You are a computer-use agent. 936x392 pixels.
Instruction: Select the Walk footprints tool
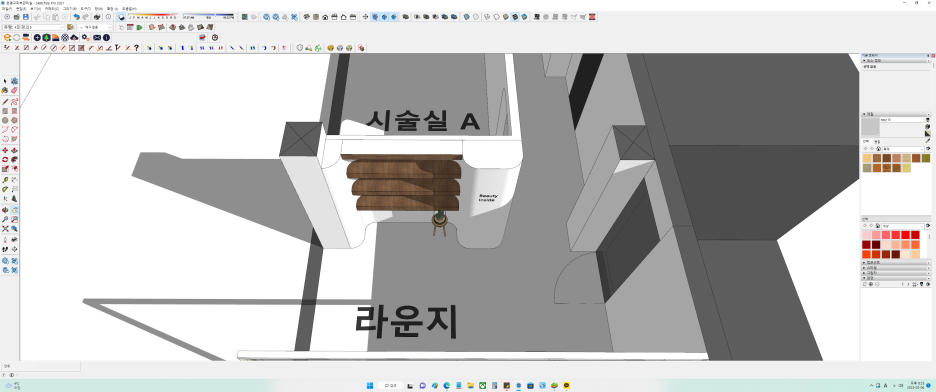click(5, 249)
